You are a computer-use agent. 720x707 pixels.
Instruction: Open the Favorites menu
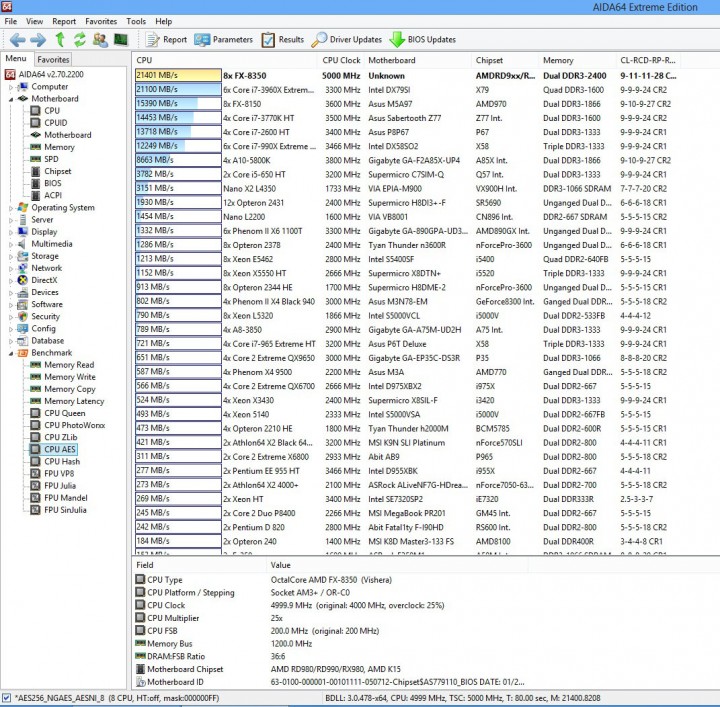[101, 21]
